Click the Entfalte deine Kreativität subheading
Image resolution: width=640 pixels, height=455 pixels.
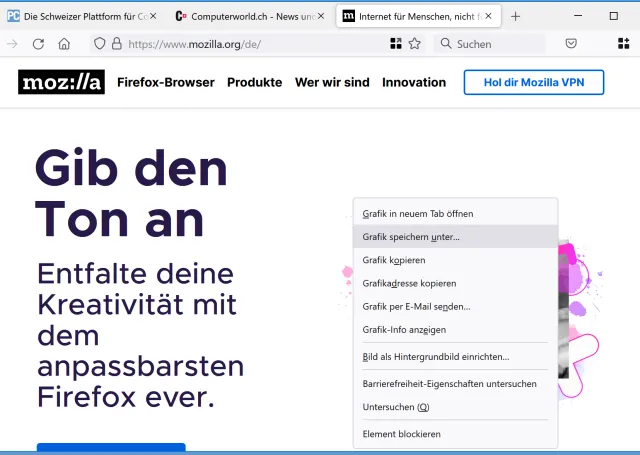point(140,335)
